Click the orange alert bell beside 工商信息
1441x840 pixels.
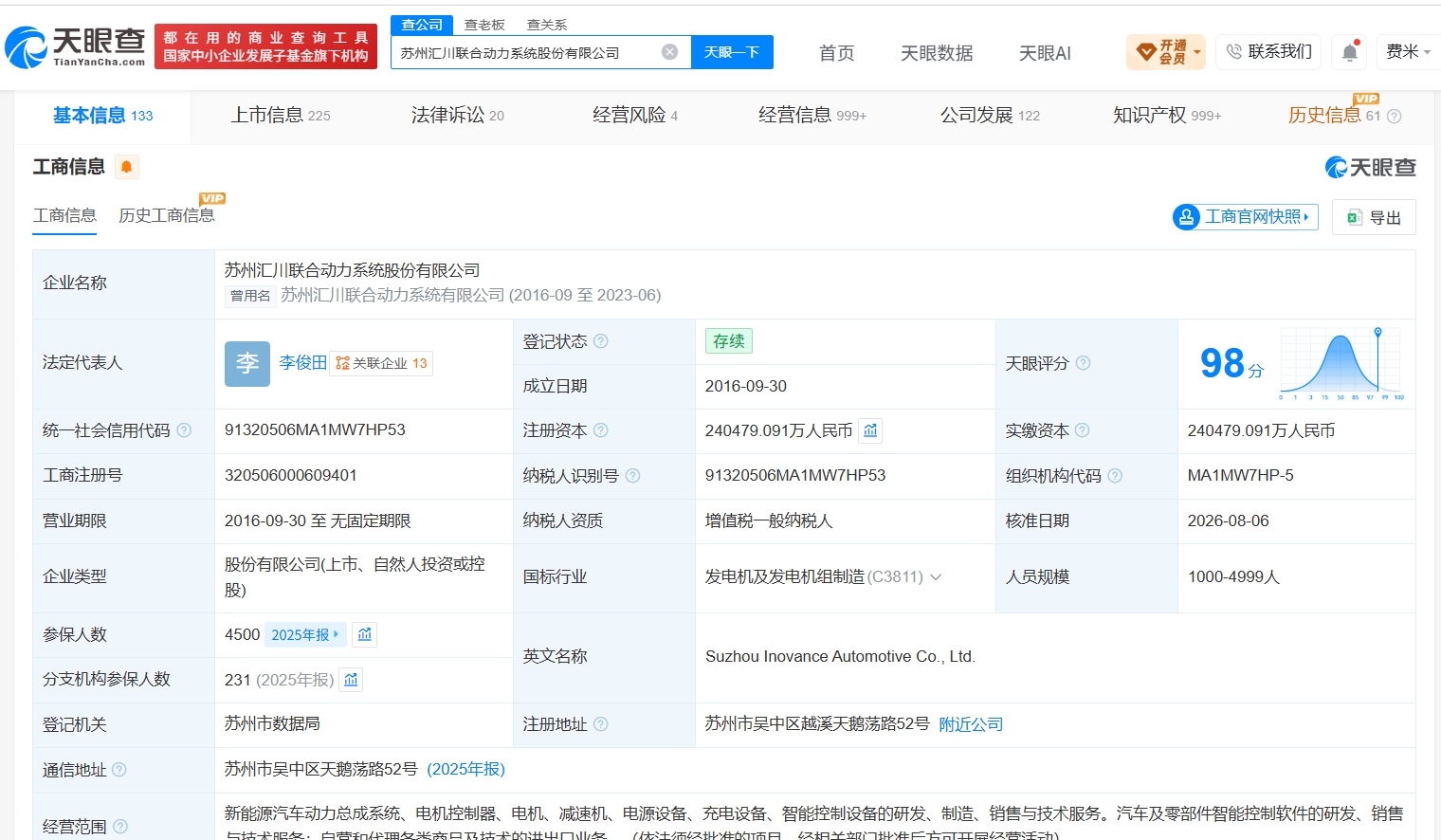[126, 167]
